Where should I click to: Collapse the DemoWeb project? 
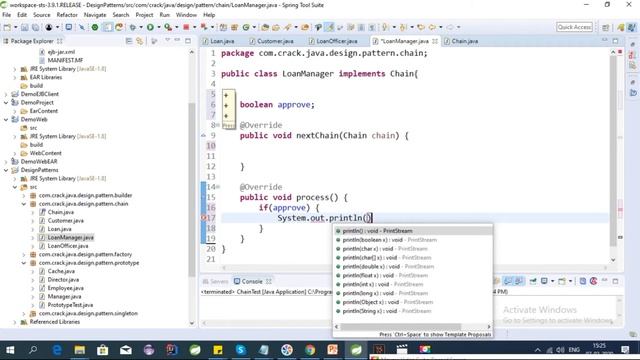tap(6, 120)
